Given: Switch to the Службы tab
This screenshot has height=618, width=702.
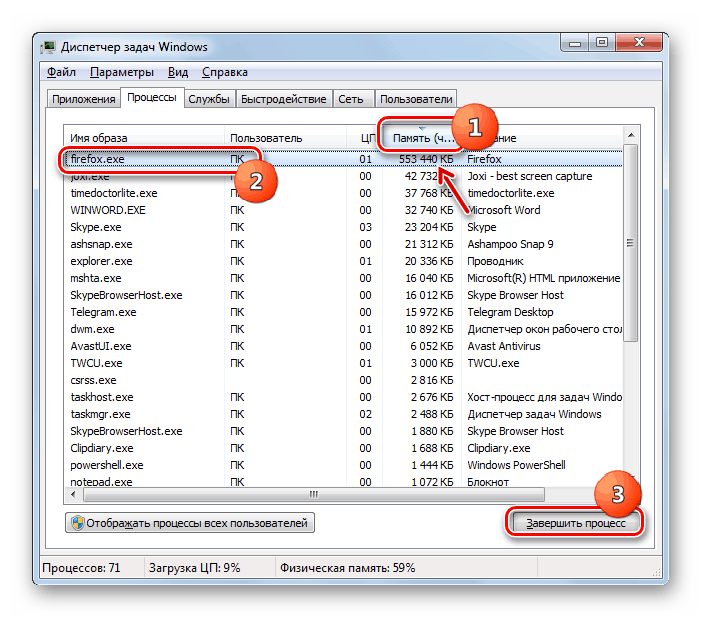Looking at the screenshot, I should click(x=209, y=99).
